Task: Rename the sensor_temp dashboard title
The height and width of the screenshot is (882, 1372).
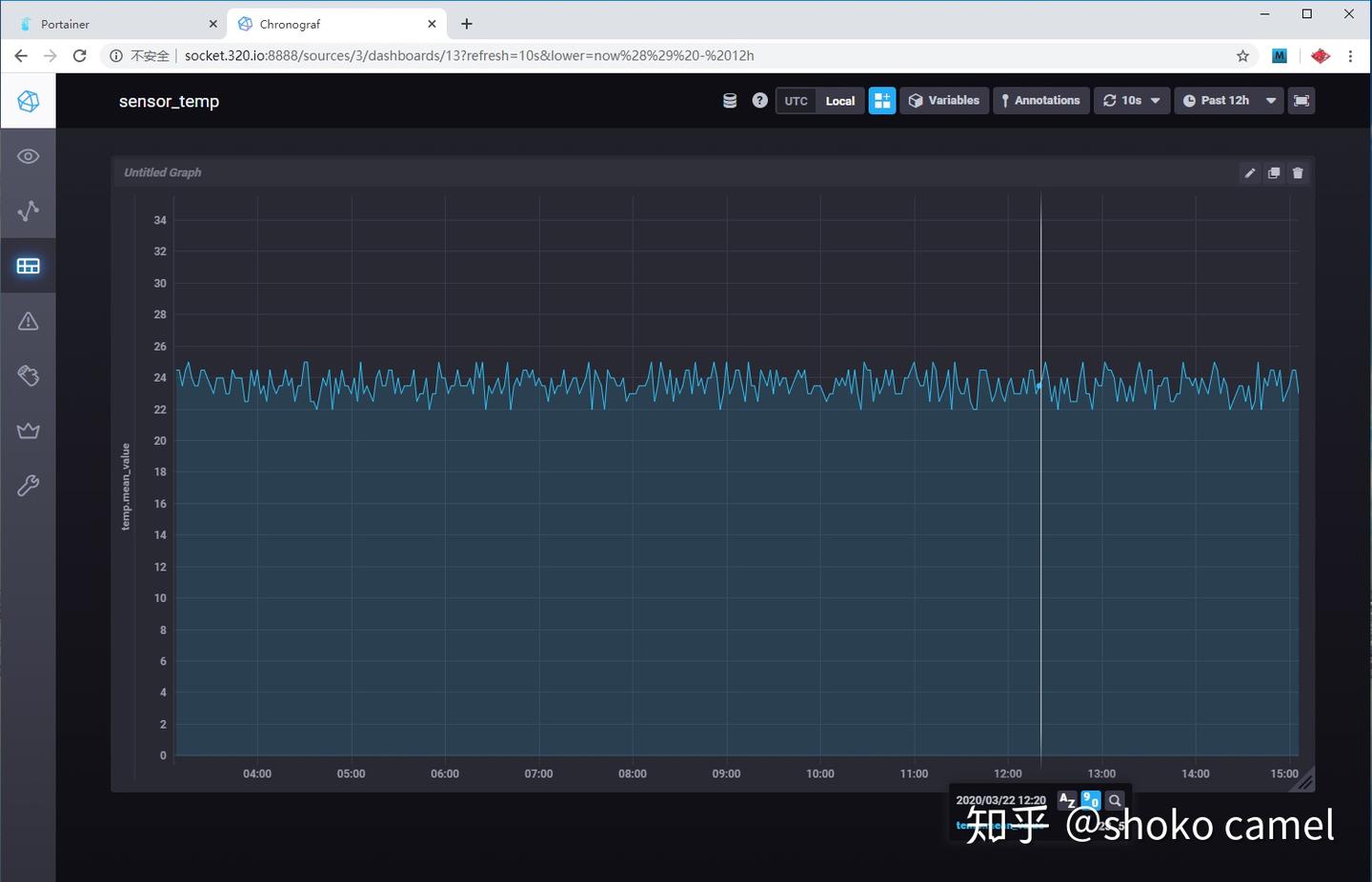Action: (x=169, y=101)
